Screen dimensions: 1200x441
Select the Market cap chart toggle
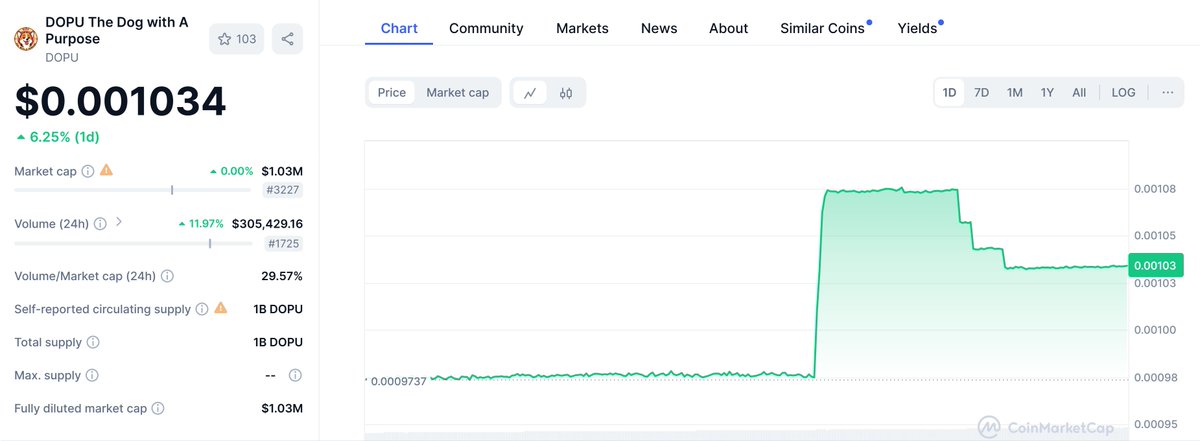(x=458, y=92)
